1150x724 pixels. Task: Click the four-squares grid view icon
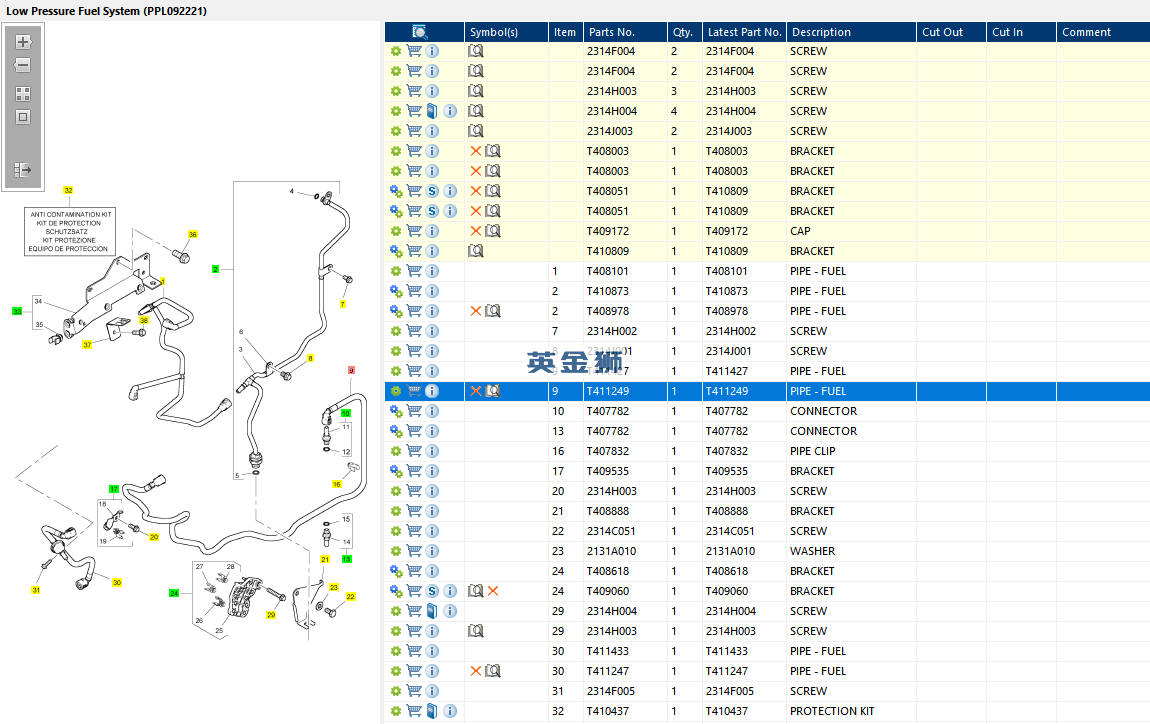pyautogui.click(x=23, y=94)
